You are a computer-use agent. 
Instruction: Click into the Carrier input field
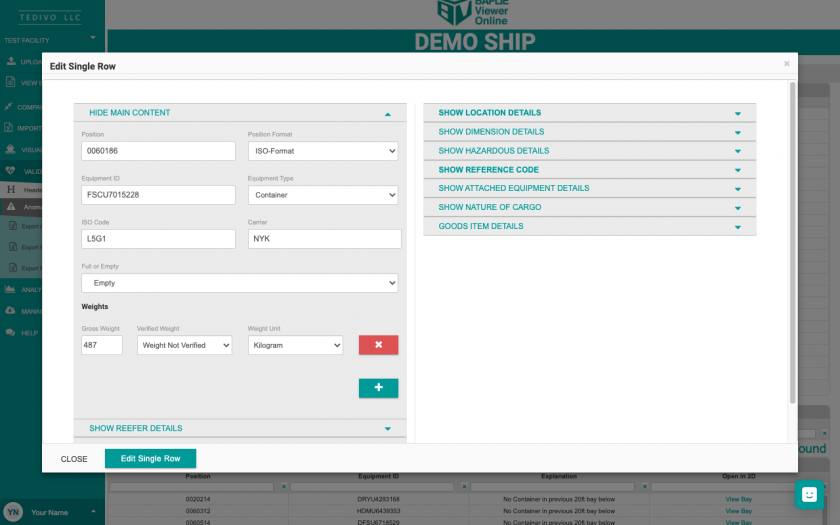coord(325,239)
